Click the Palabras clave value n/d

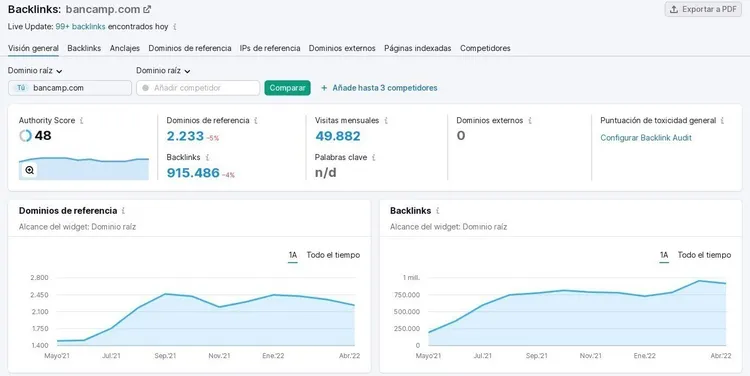point(326,173)
